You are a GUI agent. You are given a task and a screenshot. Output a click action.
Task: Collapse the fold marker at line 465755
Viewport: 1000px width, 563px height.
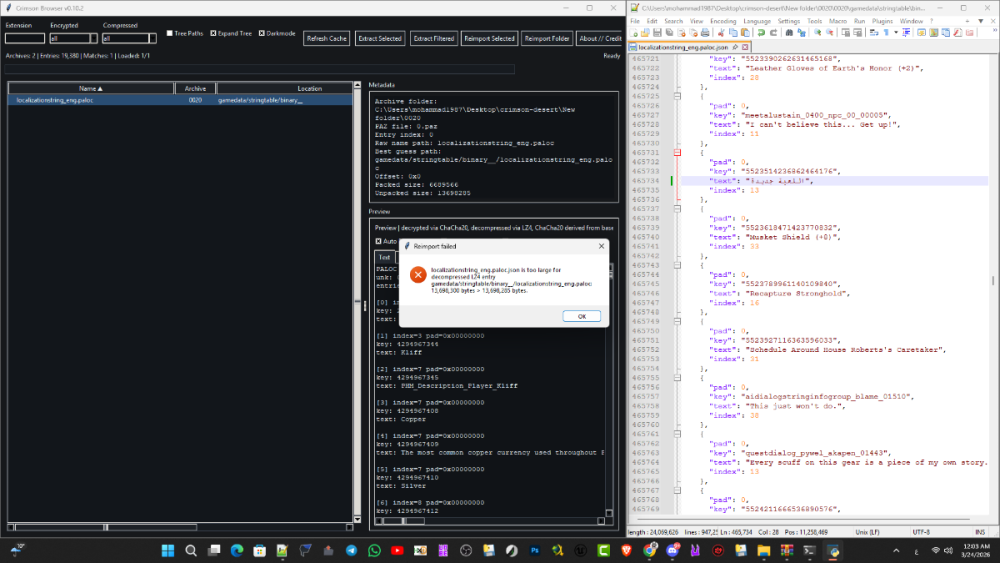677,377
